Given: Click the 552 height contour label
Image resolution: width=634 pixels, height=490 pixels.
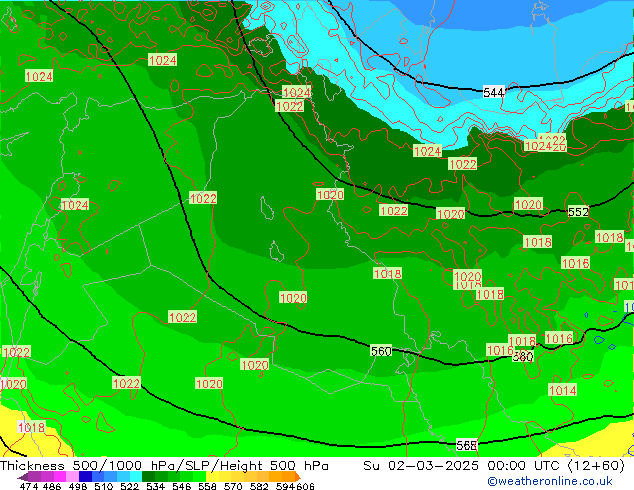Looking at the screenshot, I should (x=578, y=211).
